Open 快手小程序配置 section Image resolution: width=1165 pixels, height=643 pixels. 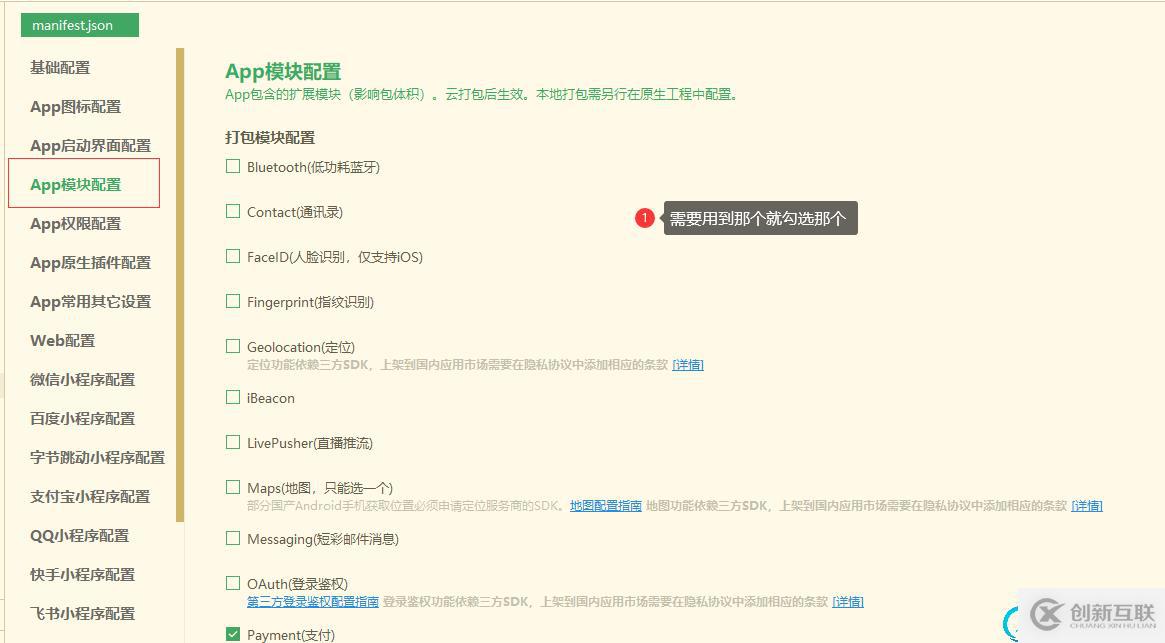coord(82,575)
